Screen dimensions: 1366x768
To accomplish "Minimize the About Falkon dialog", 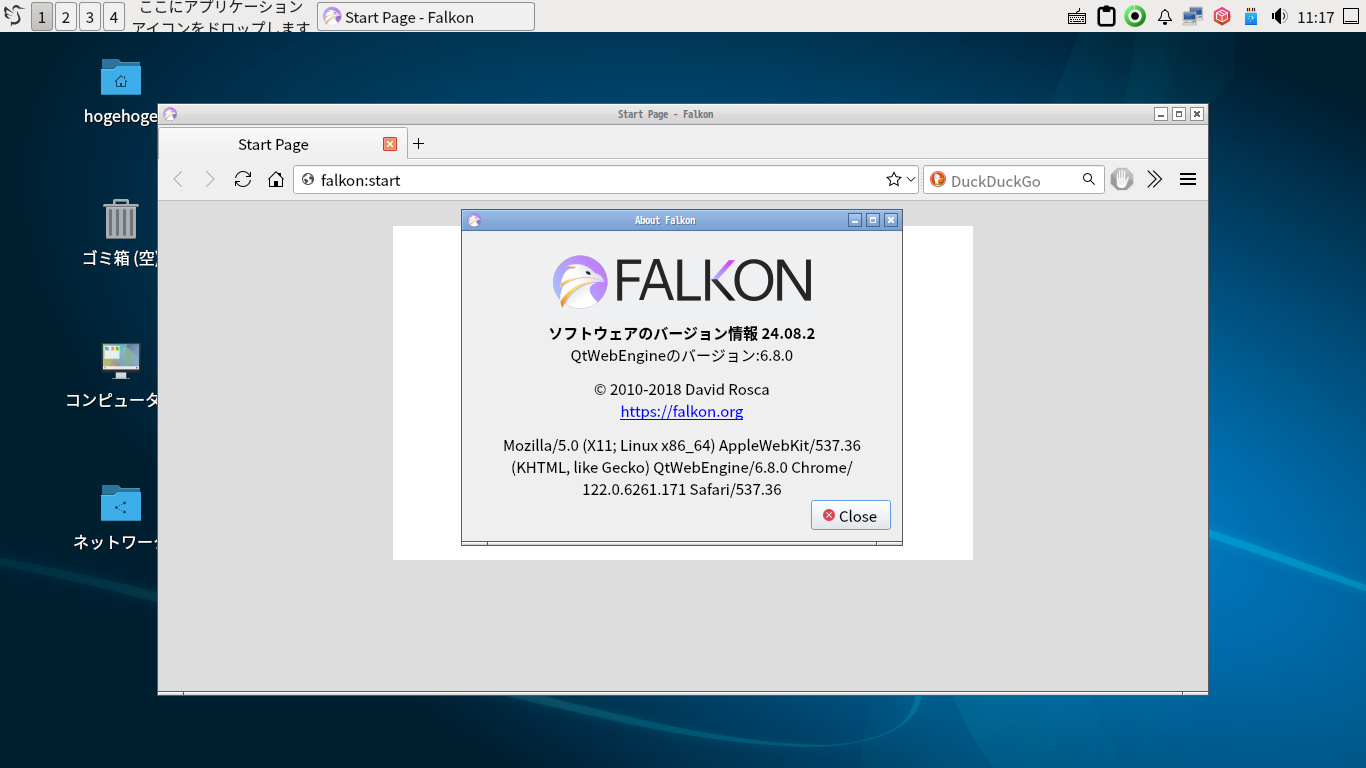I will [855, 220].
